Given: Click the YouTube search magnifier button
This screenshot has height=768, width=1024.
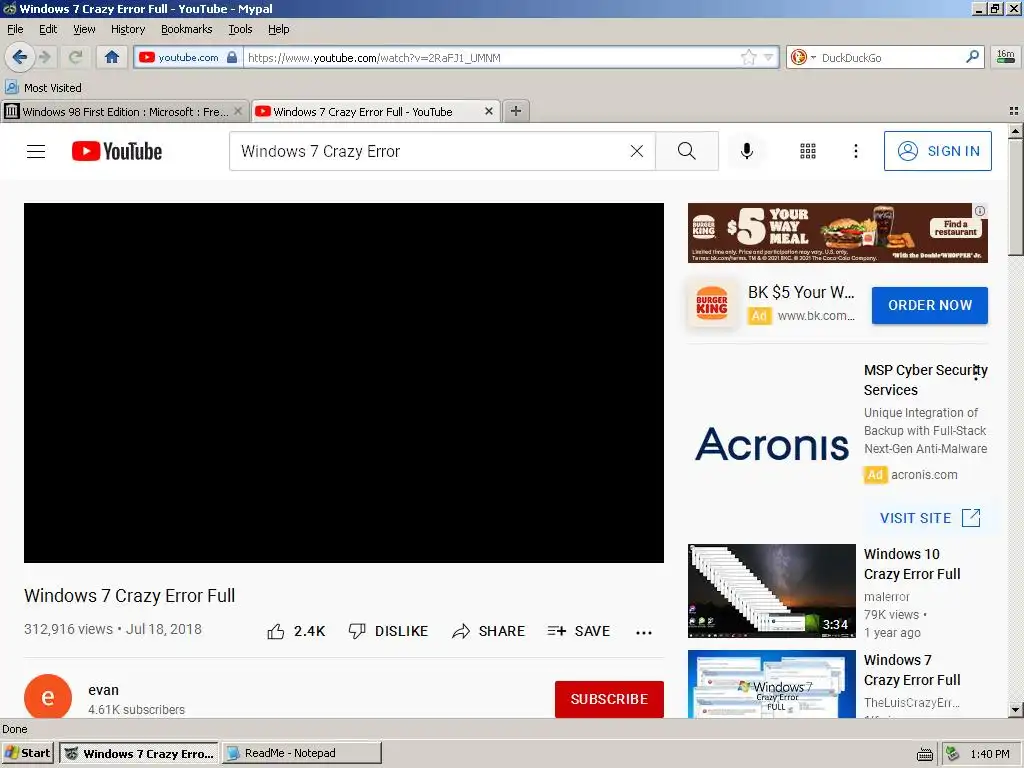Looking at the screenshot, I should tap(687, 151).
